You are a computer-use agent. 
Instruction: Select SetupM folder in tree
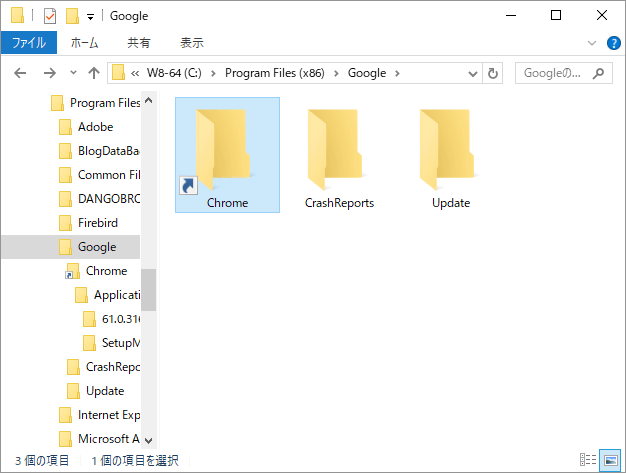point(112,343)
